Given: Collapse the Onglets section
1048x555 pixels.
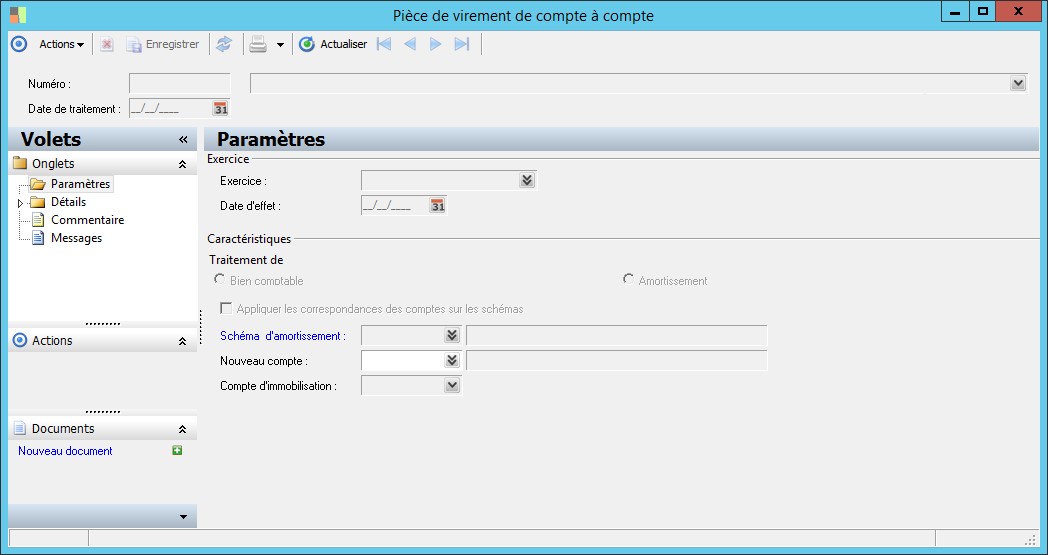Looking at the screenshot, I should pyautogui.click(x=182, y=164).
